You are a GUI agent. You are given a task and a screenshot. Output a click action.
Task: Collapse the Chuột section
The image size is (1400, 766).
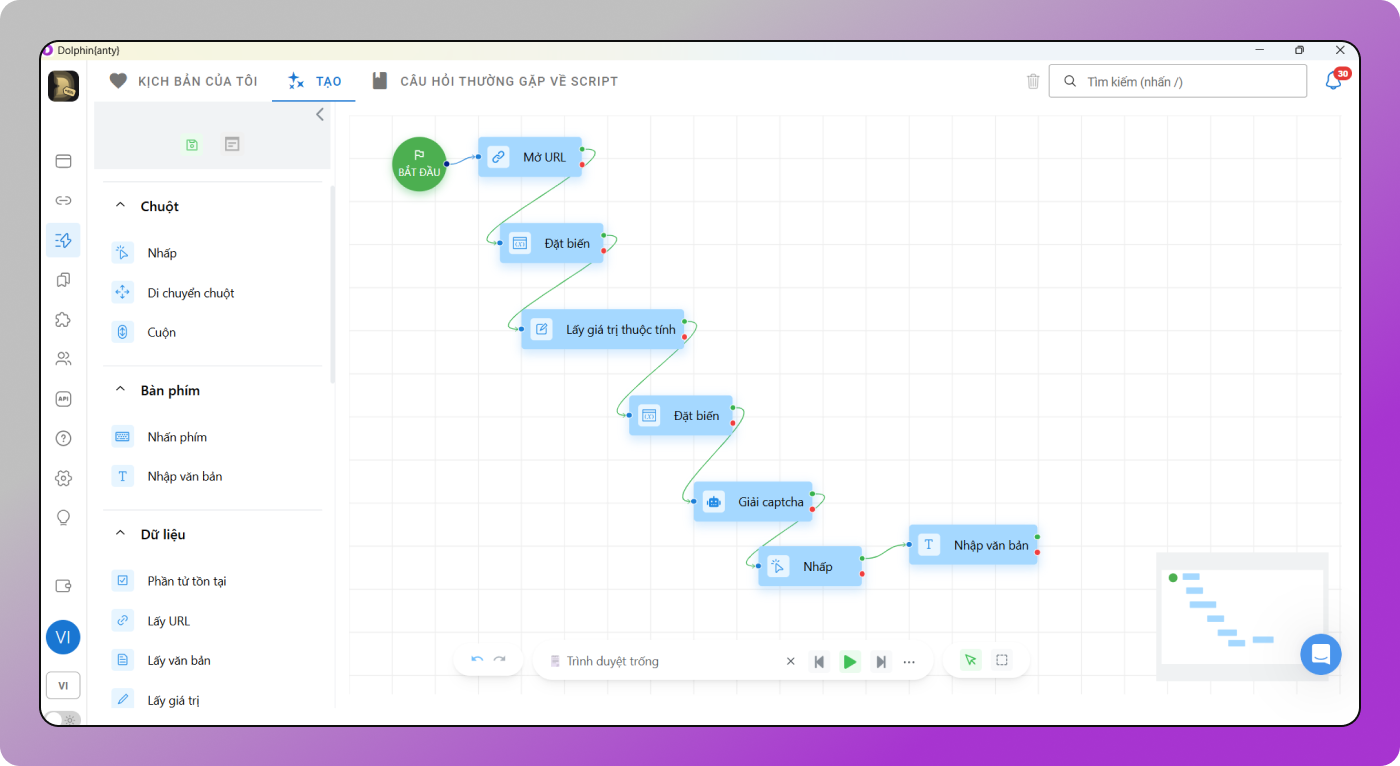pos(120,206)
